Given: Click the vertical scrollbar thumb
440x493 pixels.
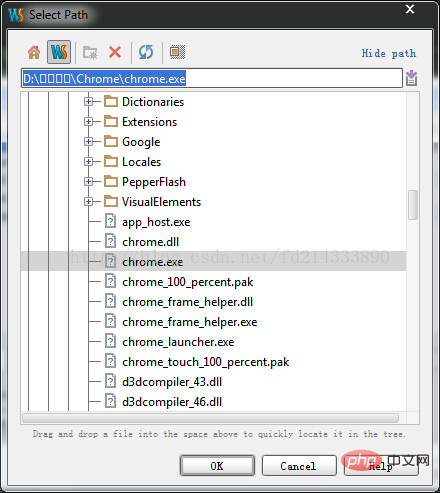Looking at the screenshot, I should tap(413, 205).
